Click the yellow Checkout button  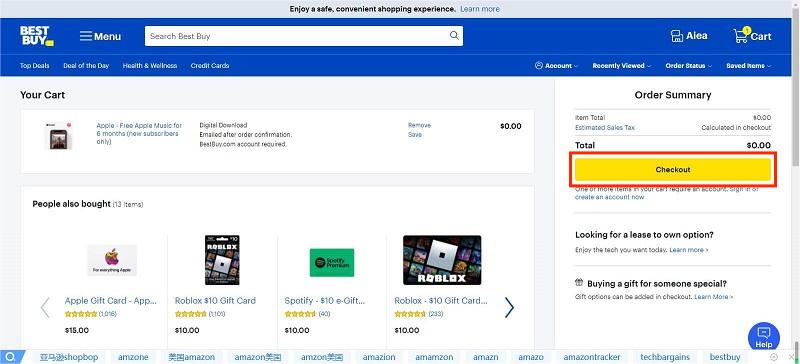[672, 169]
